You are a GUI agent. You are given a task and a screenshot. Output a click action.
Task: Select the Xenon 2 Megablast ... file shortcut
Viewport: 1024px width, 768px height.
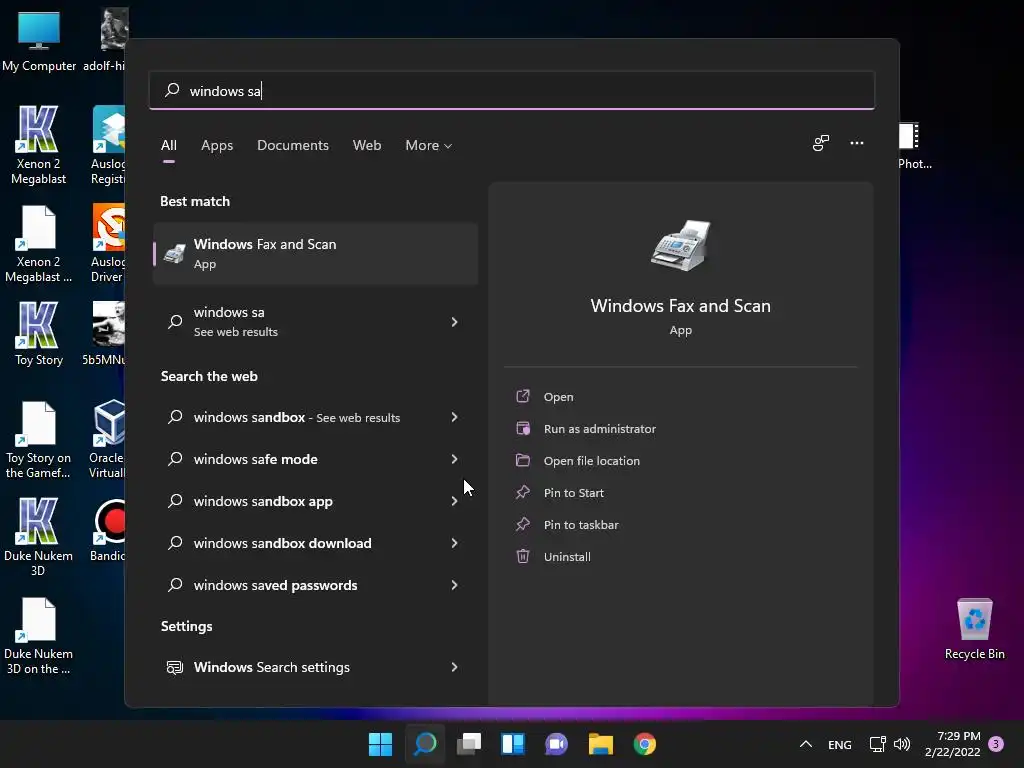click(39, 242)
